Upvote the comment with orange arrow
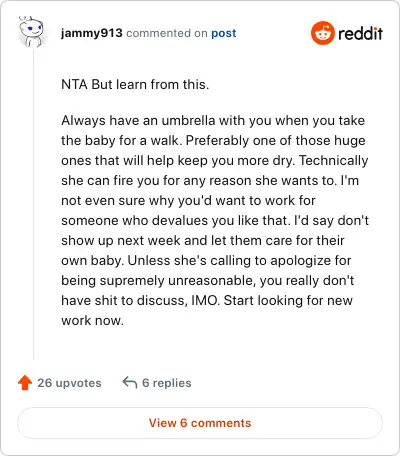Image resolution: width=400 pixels, height=456 pixels. point(25,383)
